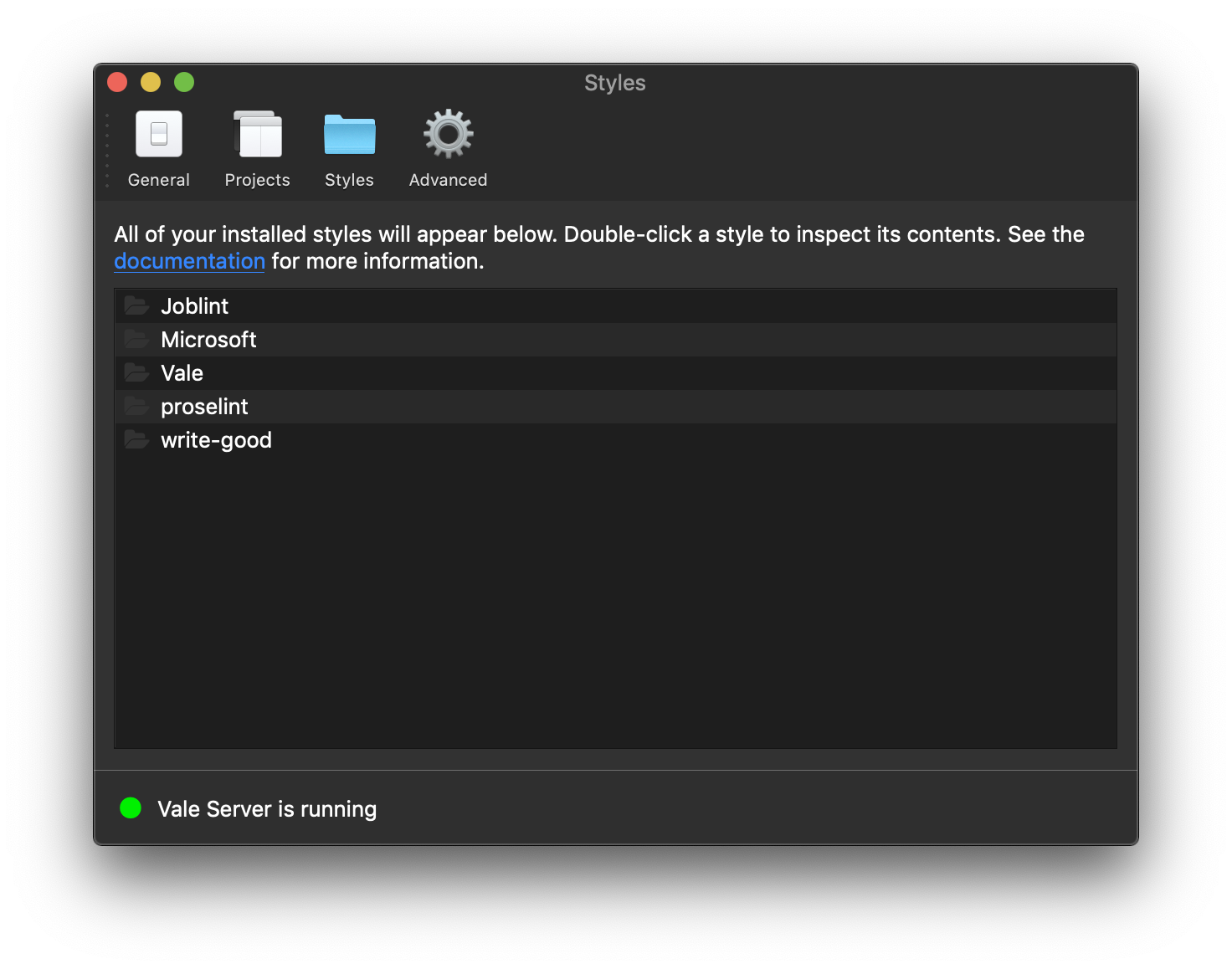The width and height of the screenshot is (1232, 969).
Task: Minimize the Styles window with the yellow button
Action: pyautogui.click(x=151, y=82)
